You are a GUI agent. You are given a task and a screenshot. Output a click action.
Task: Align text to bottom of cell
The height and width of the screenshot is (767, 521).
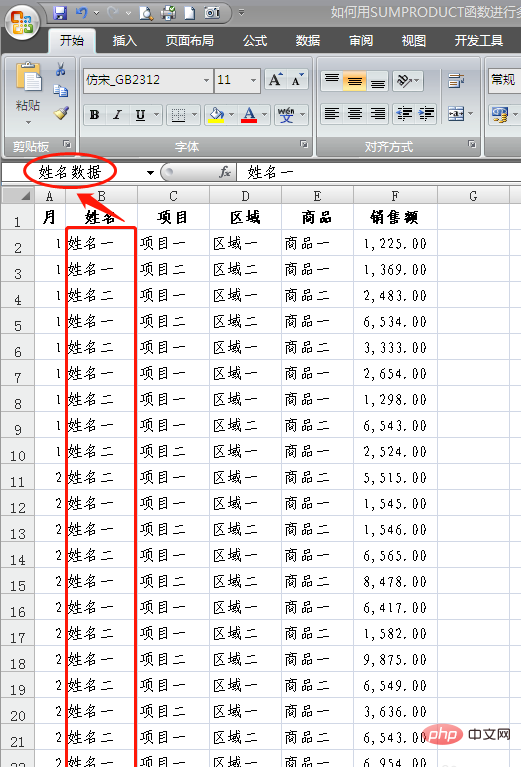point(377,80)
